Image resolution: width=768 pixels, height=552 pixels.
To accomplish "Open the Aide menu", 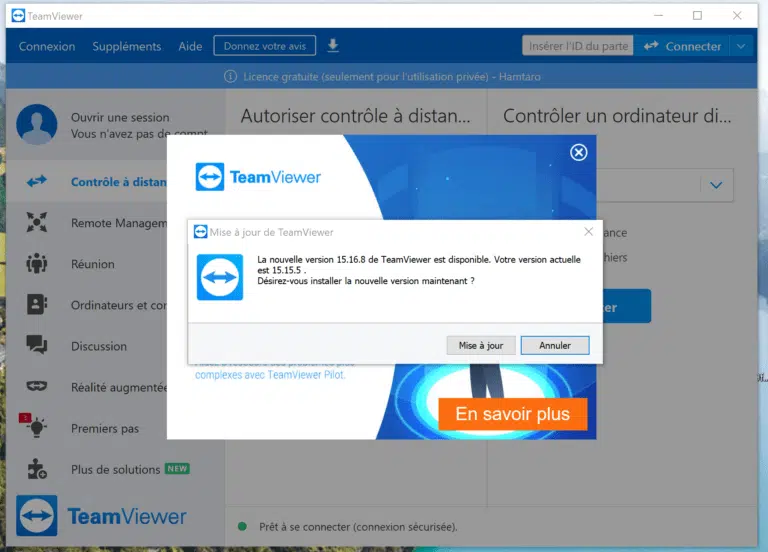I will pos(191,47).
